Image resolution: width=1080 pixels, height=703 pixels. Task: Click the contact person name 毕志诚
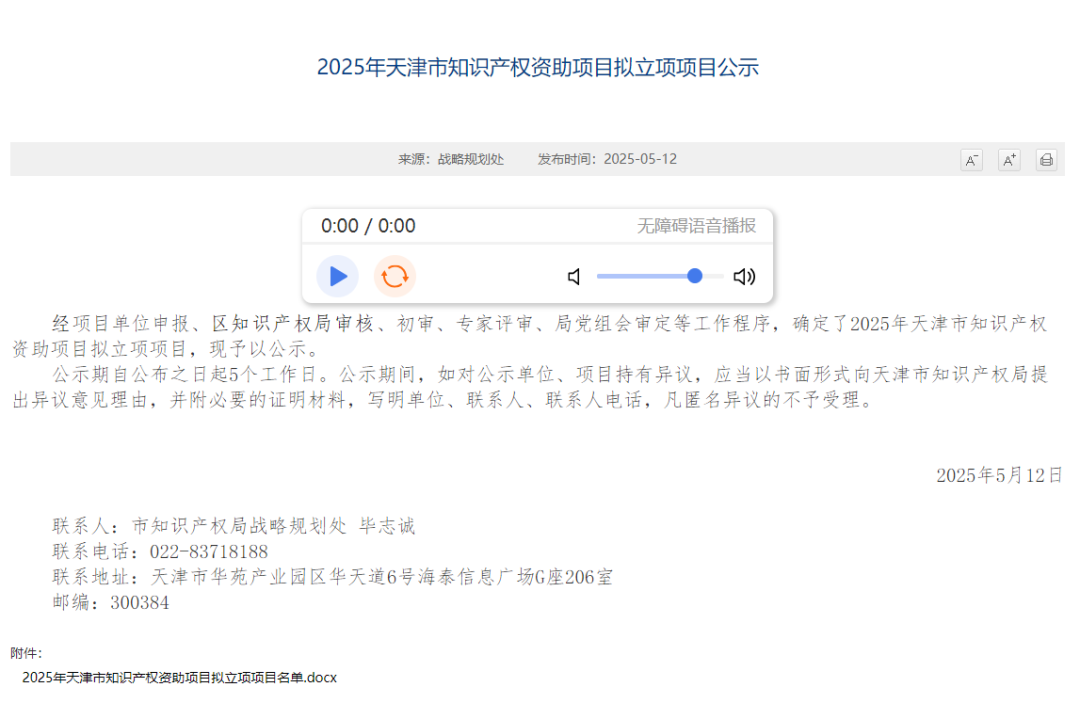tap(387, 526)
